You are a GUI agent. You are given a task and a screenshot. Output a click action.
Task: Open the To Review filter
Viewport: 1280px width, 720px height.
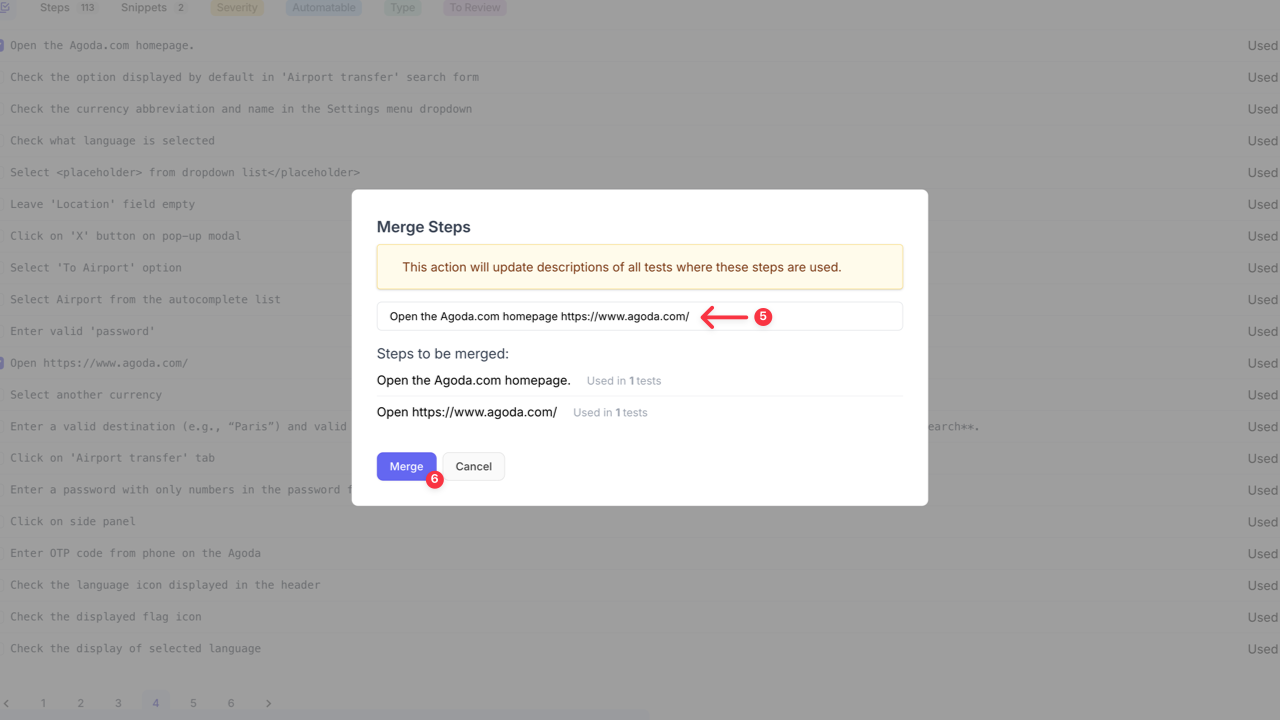(474, 7)
